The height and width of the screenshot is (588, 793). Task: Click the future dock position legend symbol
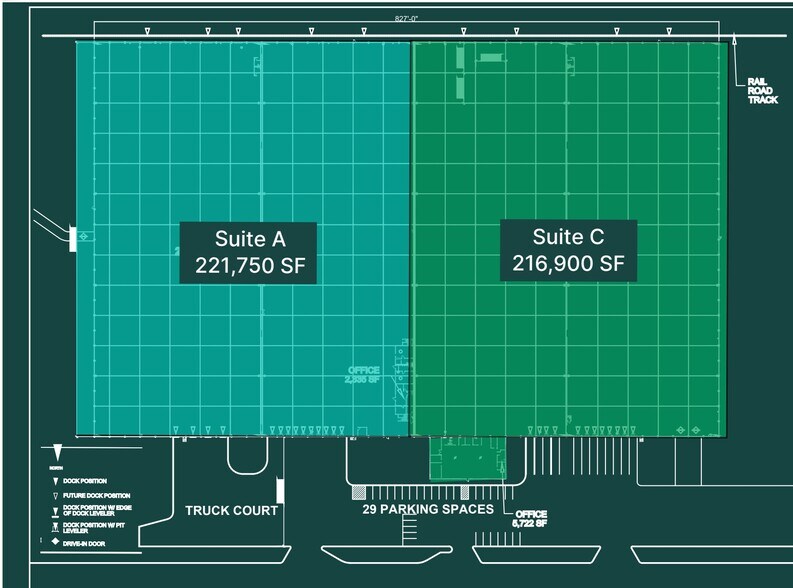tap(57, 496)
